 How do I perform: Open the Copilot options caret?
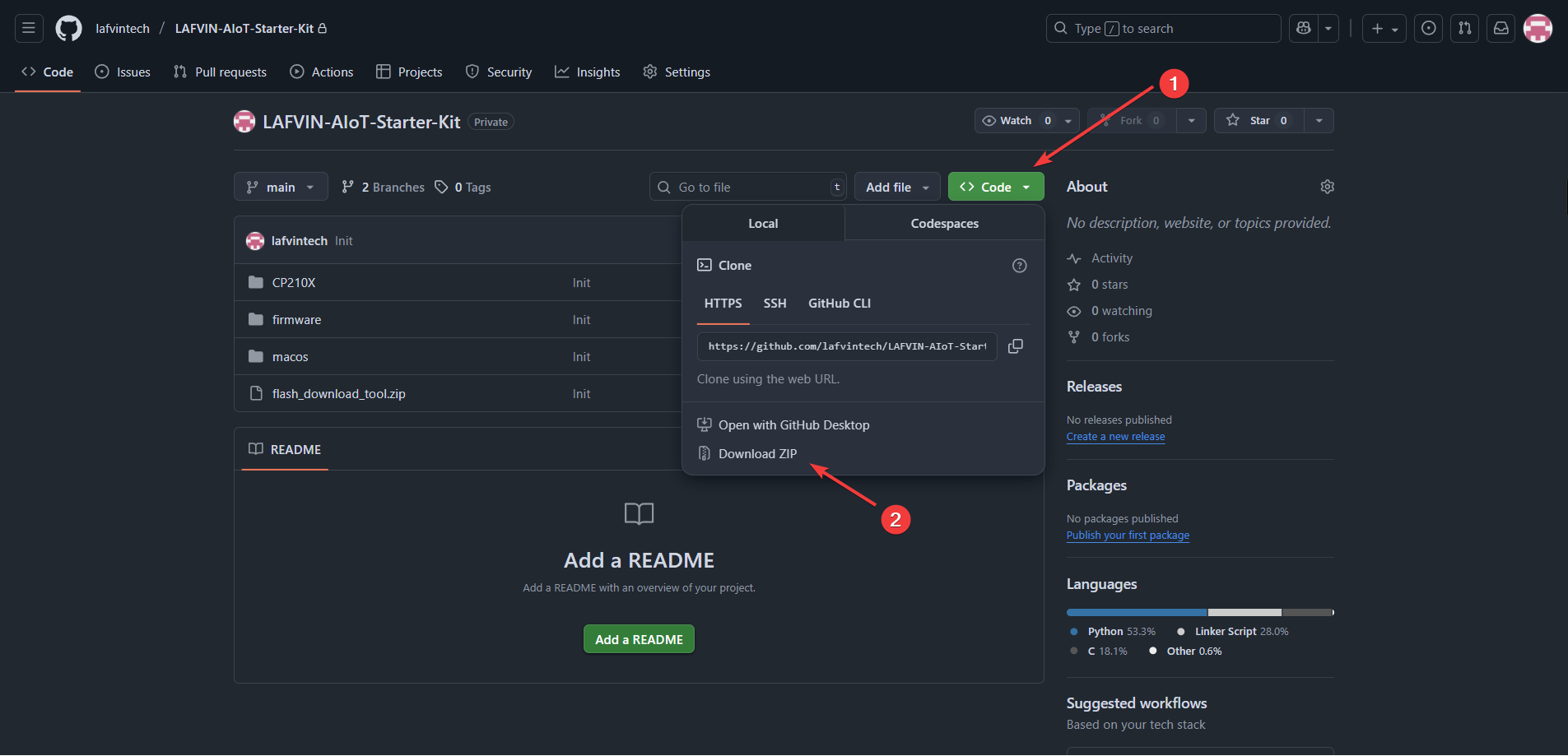1328,28
